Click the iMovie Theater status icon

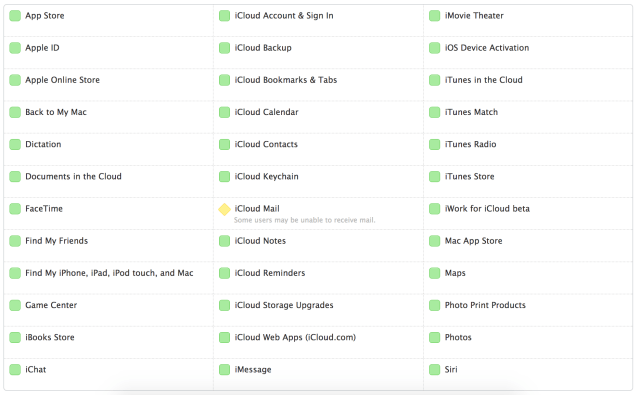point(435,16)
